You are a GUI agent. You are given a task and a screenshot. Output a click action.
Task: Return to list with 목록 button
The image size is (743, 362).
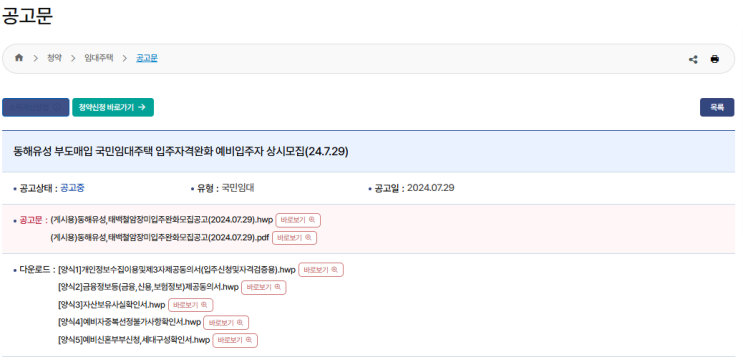(717, 108)
